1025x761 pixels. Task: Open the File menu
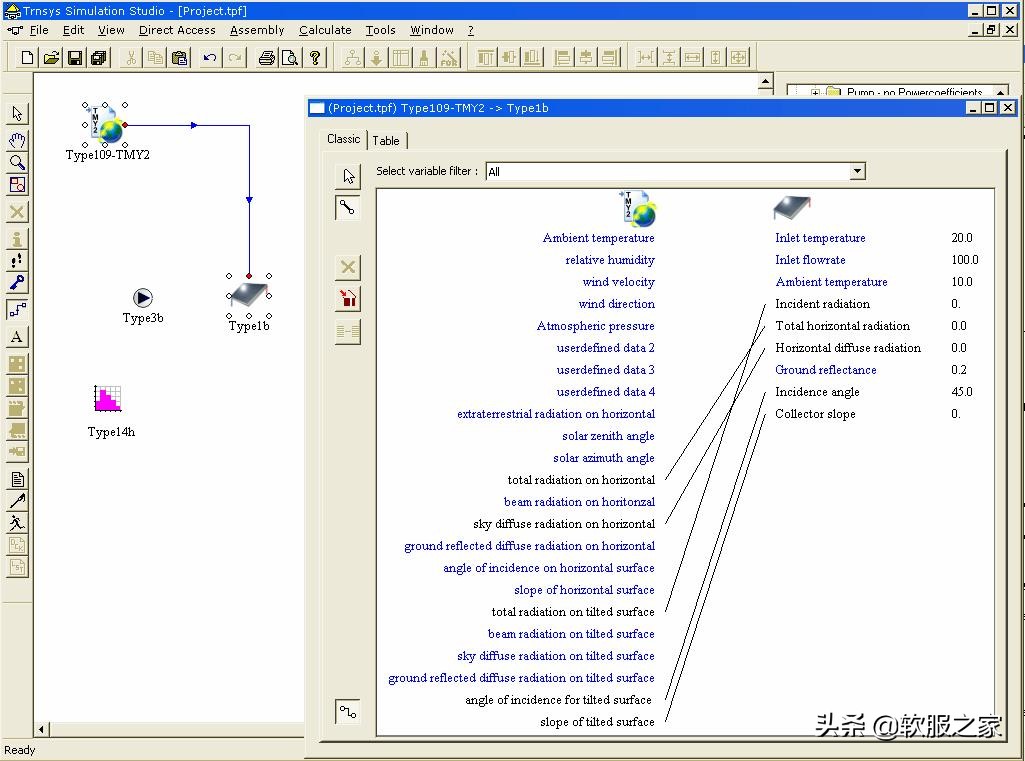tap(39, 30)
